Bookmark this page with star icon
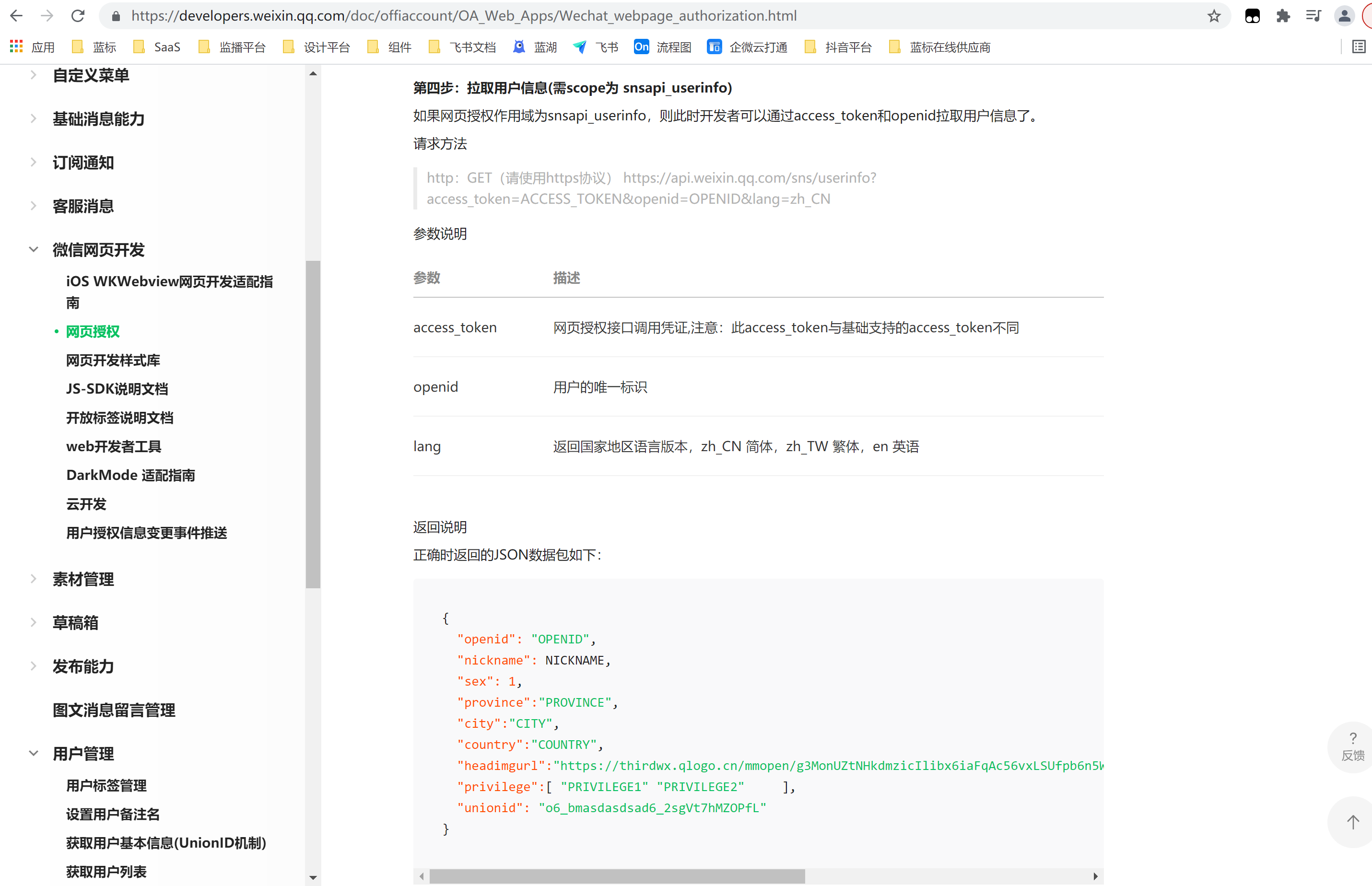The width and height of the screenshot is (1372, 886). 1214,16
